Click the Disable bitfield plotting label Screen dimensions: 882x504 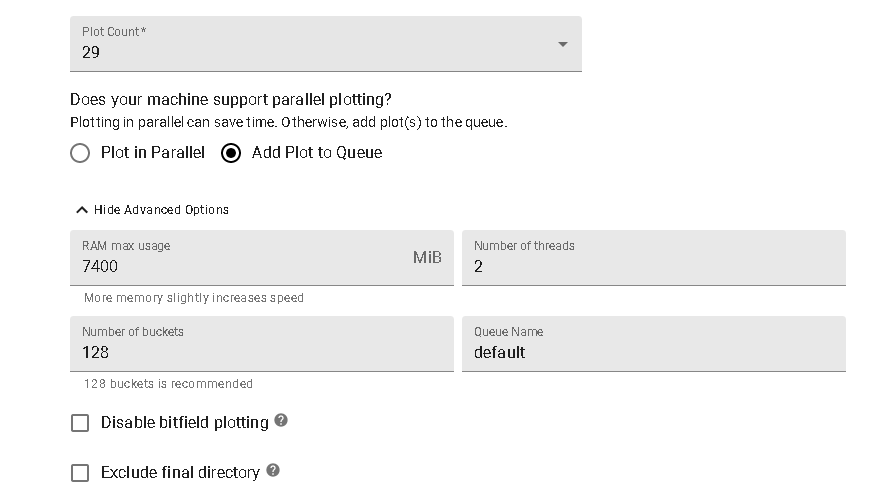pyautogui.click(x=185, y=423)
